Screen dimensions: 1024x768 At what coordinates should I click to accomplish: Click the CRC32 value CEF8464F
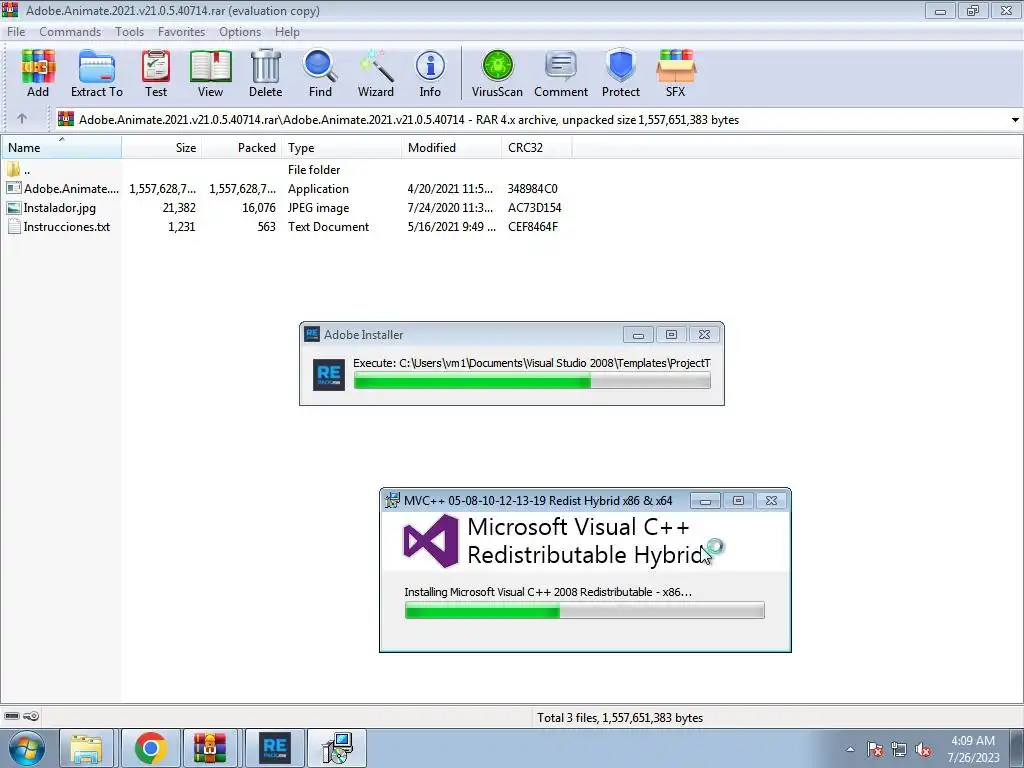pos(533,227)
